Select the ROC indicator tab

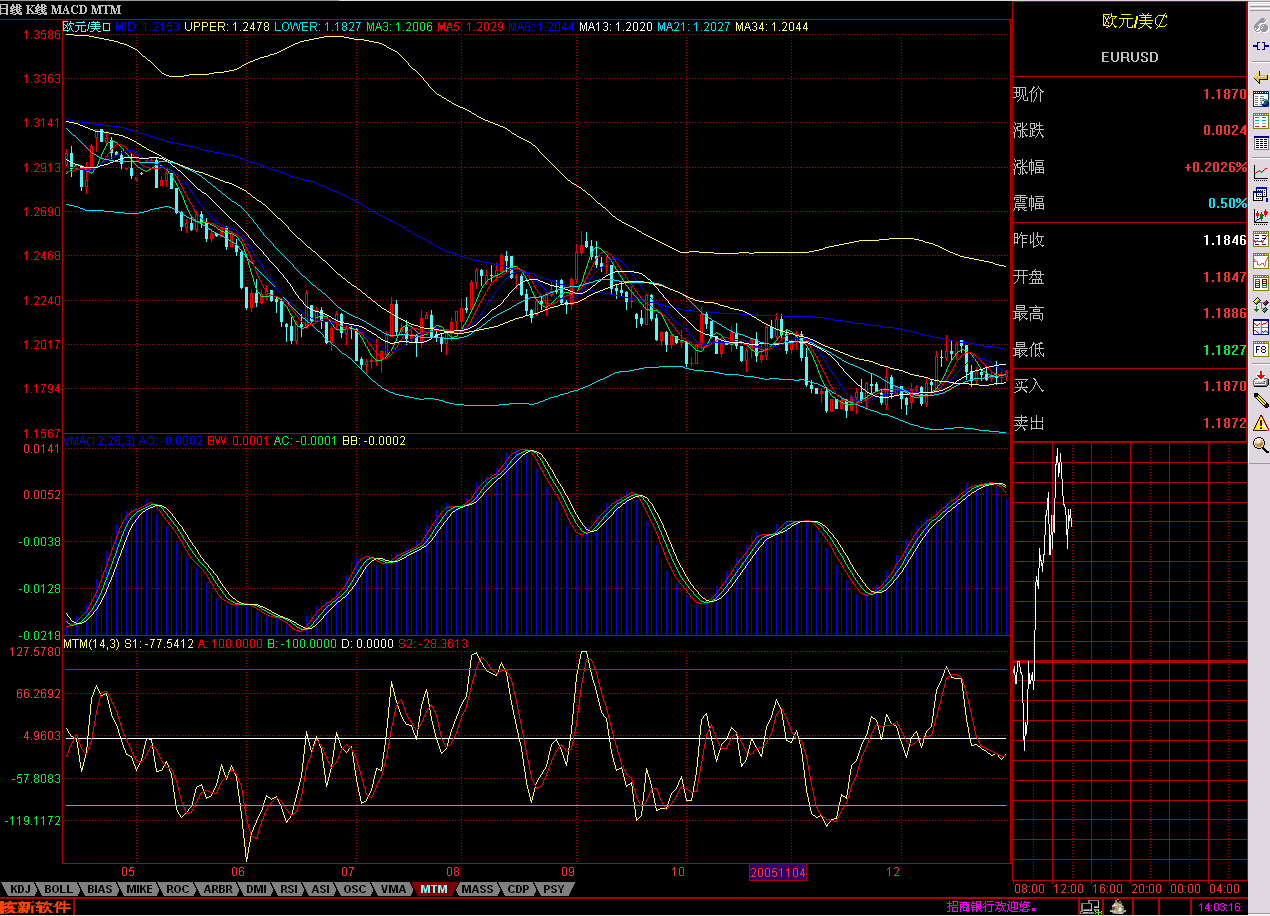[178, 888]
